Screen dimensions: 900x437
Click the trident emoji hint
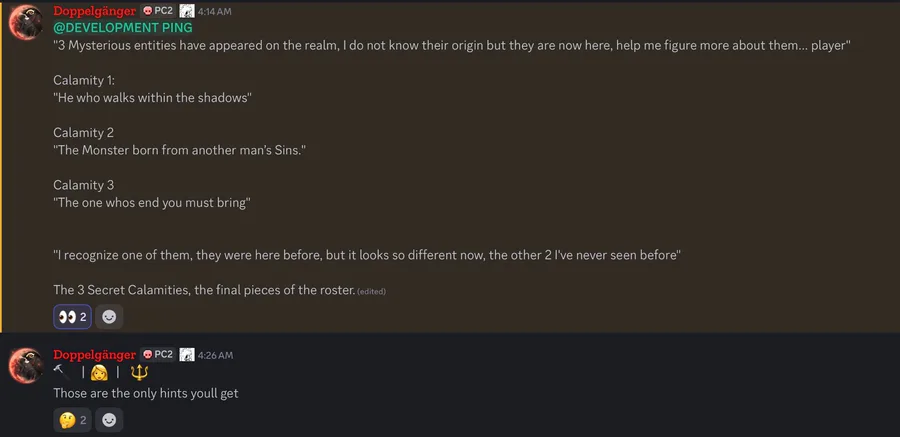pyautogui.click(x=138, y=373)
